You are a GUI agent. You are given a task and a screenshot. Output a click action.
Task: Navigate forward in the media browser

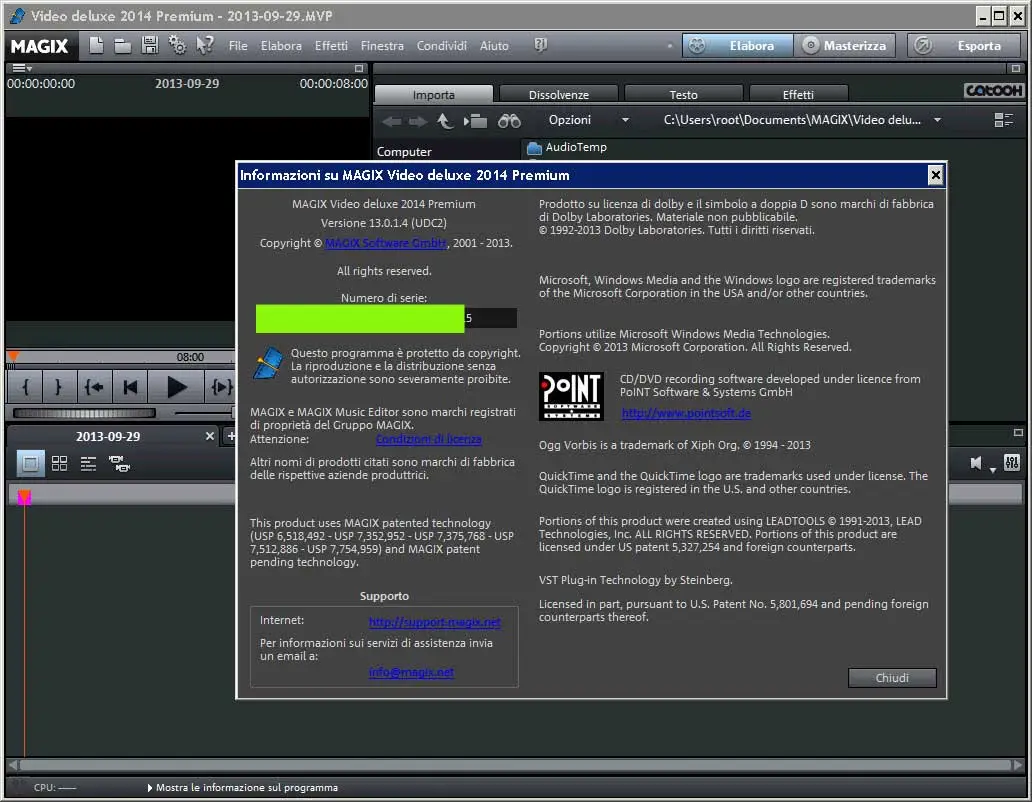(417, 121)
